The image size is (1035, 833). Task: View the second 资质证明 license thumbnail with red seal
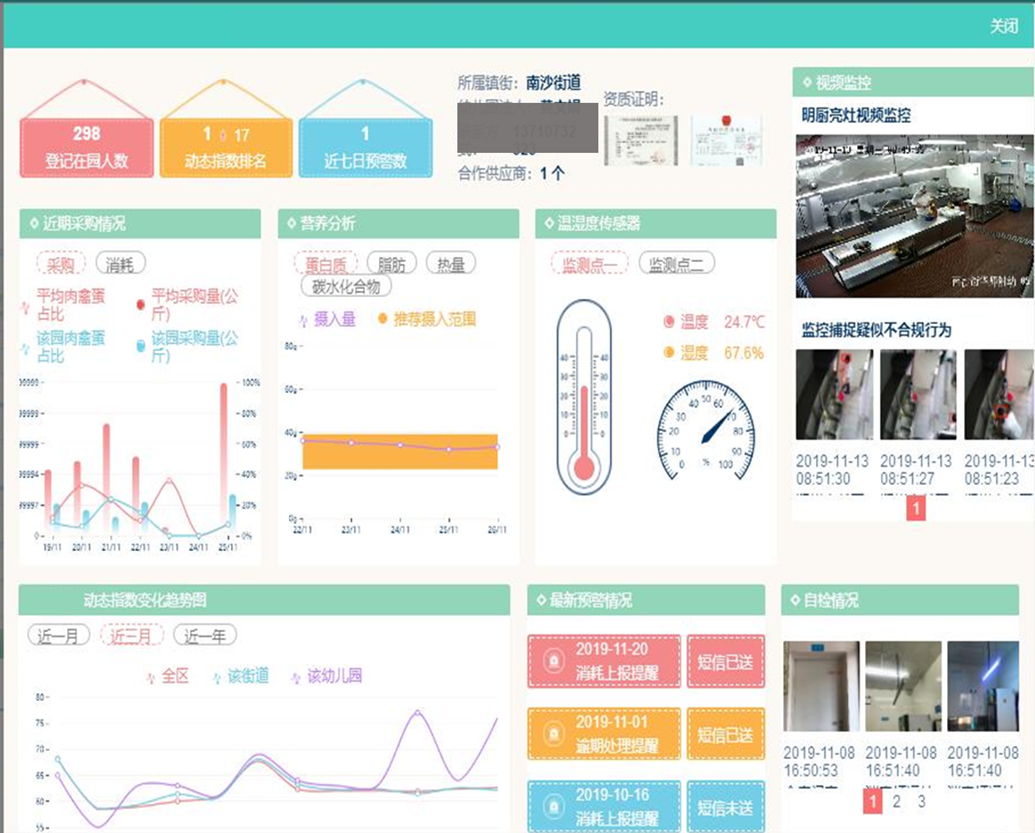[727, 140]
